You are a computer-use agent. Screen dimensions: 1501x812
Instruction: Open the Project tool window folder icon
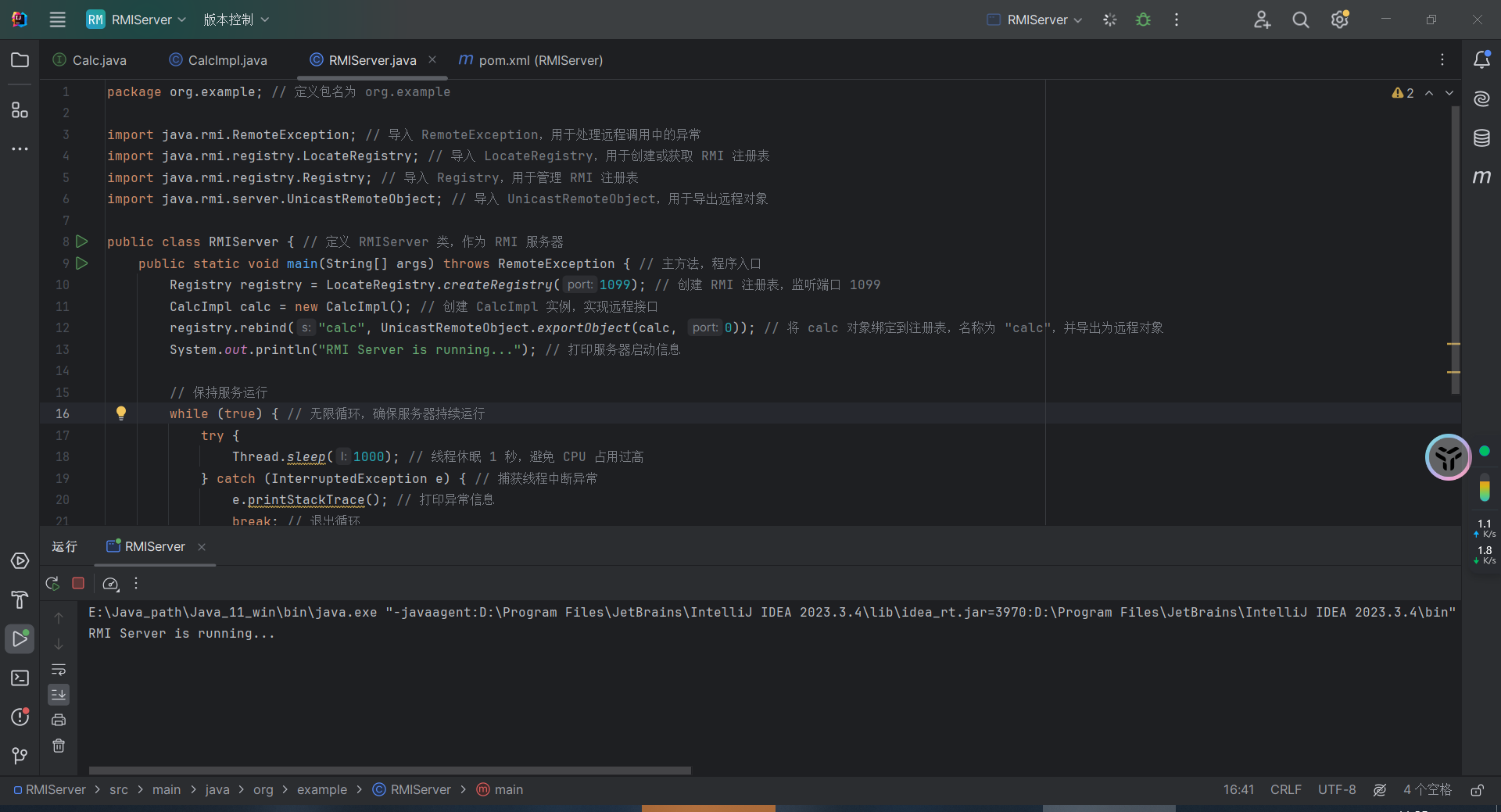point(20,60)
